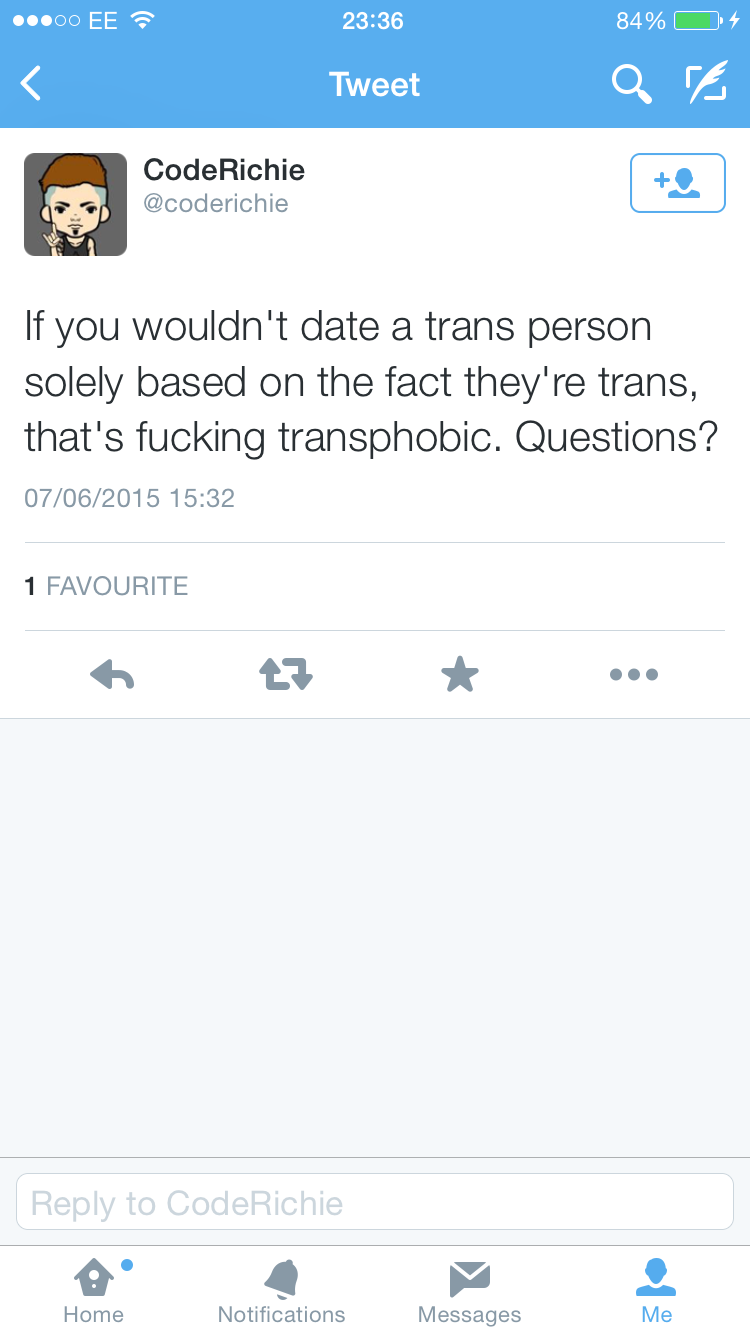Retweet this tweet
This screenshot has height=1334, width=750.
click(286, 675)
